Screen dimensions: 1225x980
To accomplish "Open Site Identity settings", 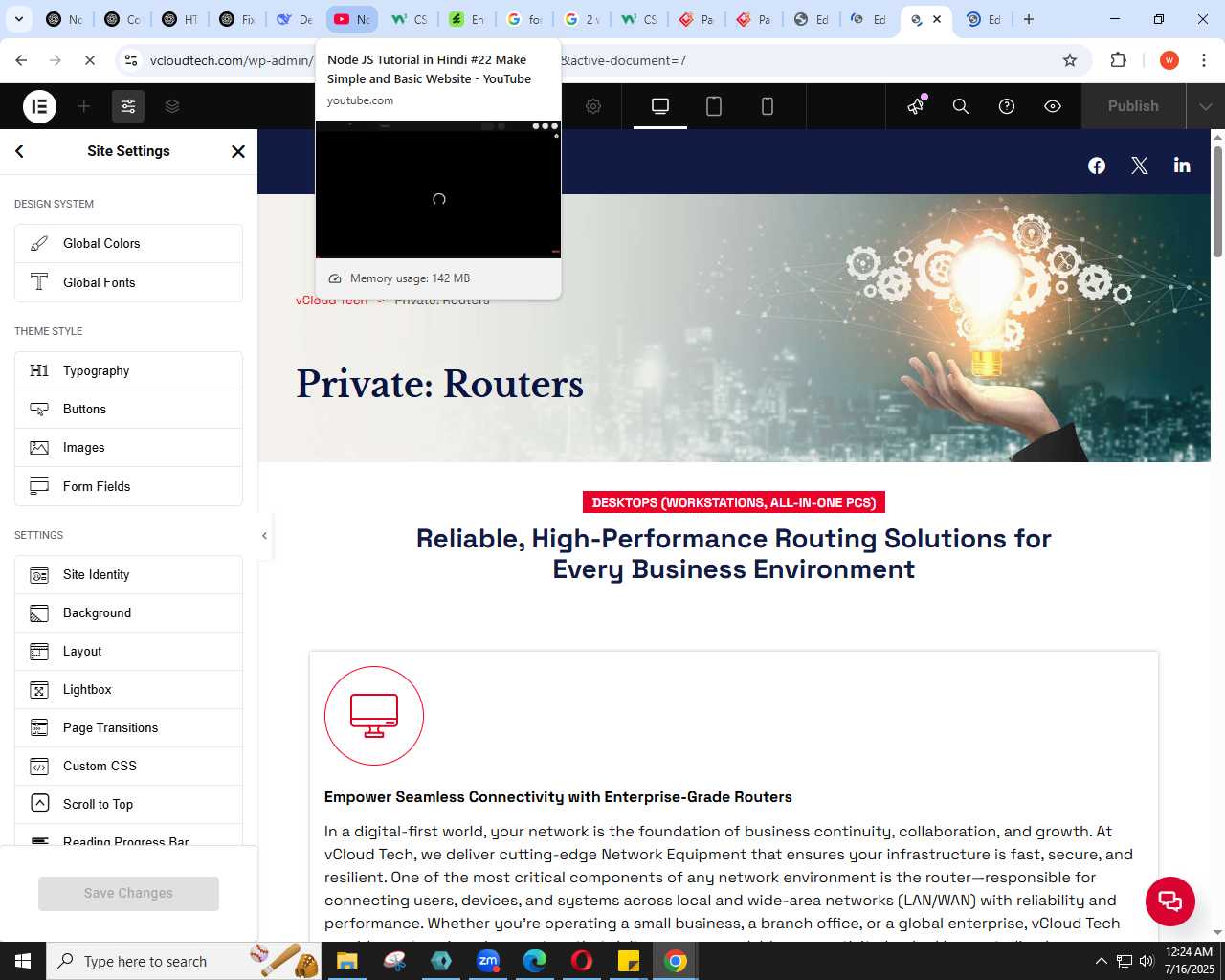I will [x=128, y=575].
